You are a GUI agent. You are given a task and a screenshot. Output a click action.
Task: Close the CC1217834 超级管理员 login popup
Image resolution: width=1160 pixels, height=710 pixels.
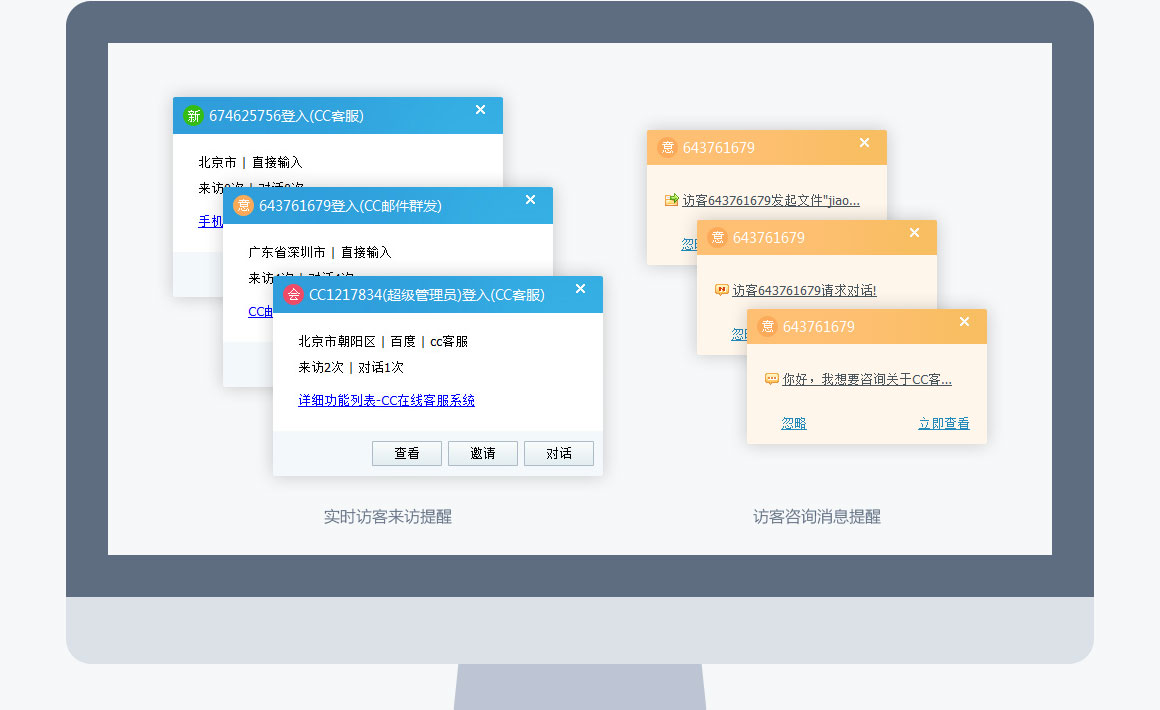click(580, 289)
